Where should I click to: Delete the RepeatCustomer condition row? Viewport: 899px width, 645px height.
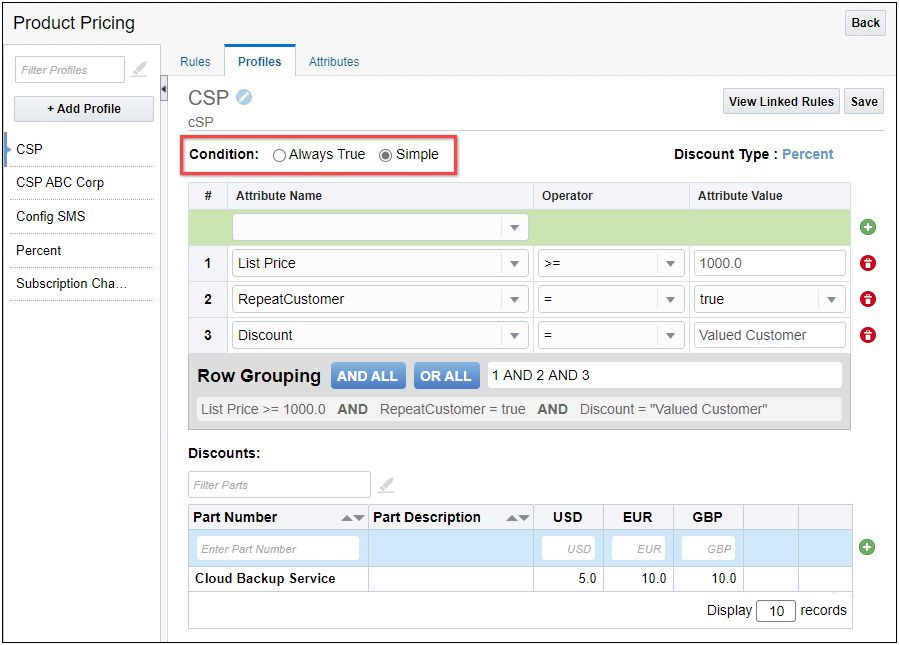(x=867, y=299)
